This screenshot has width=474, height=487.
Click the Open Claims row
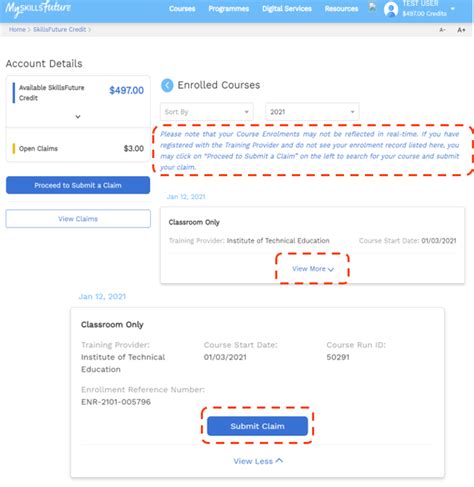tap(78, 148)
